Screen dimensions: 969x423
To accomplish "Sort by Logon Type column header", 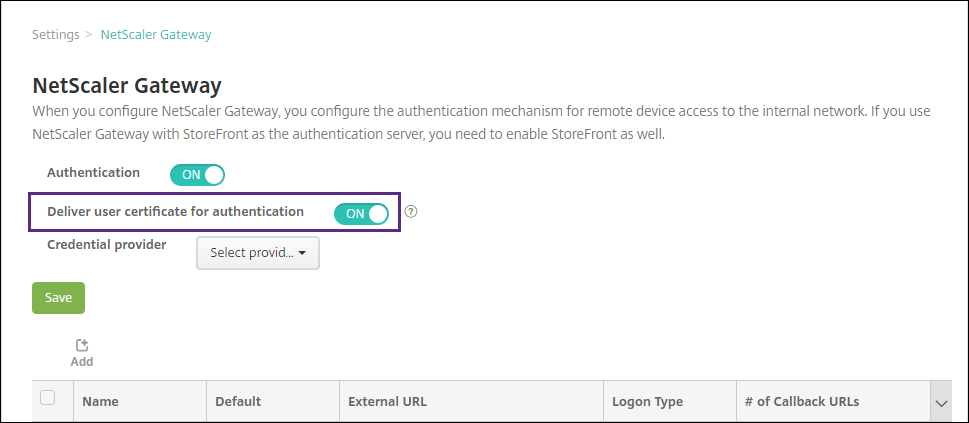I will [x=647, y=402].
